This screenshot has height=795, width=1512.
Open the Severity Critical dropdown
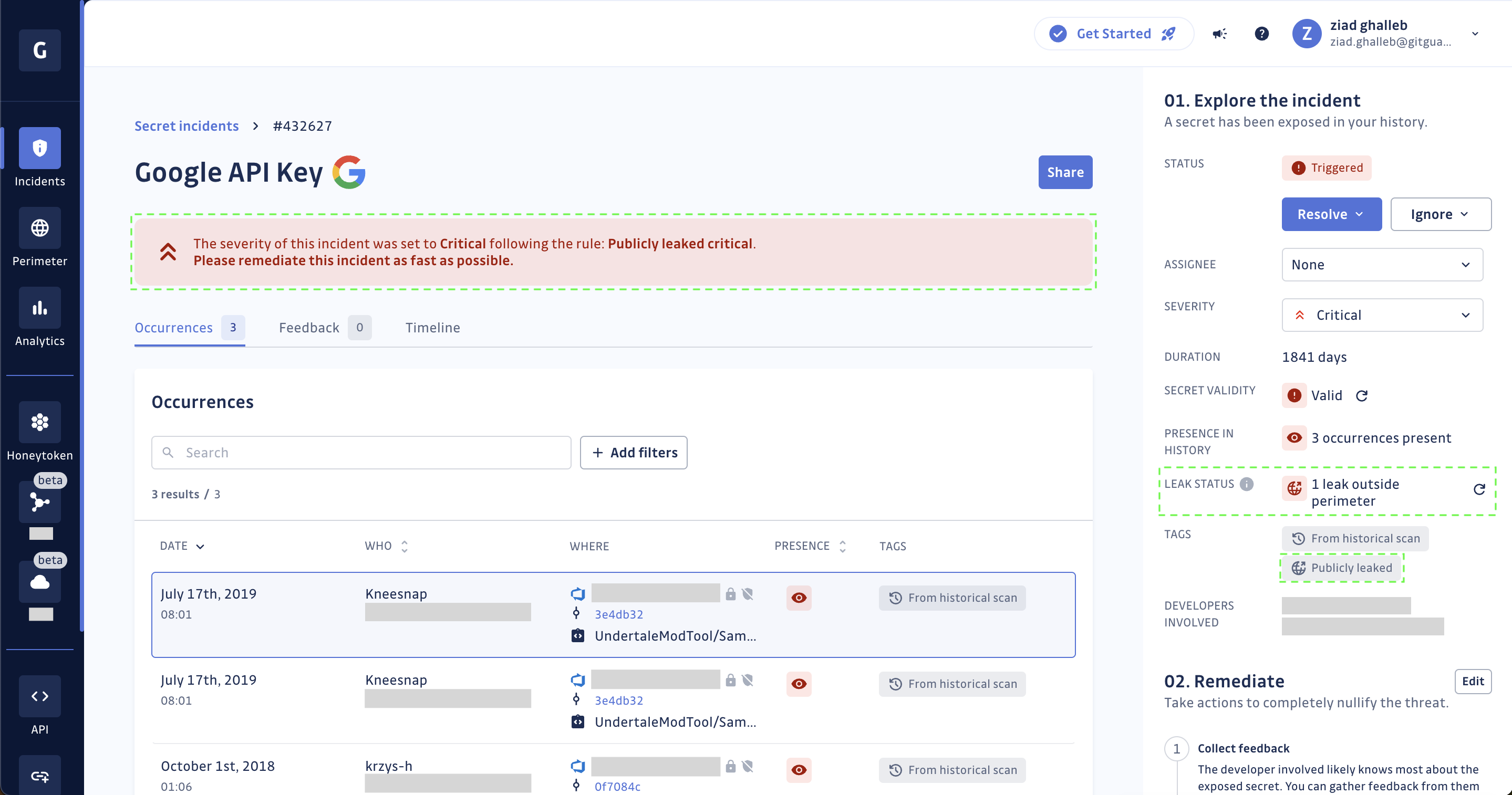coord(1382,315)
